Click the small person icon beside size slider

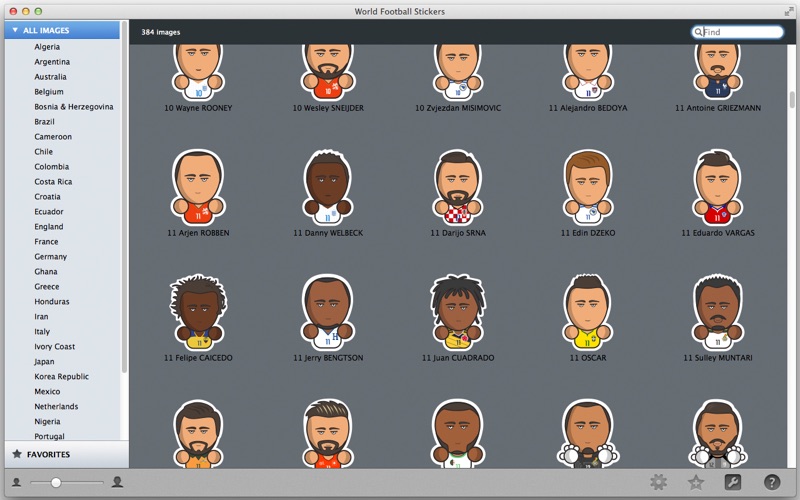pyautogui.click(x=16, y=482)
